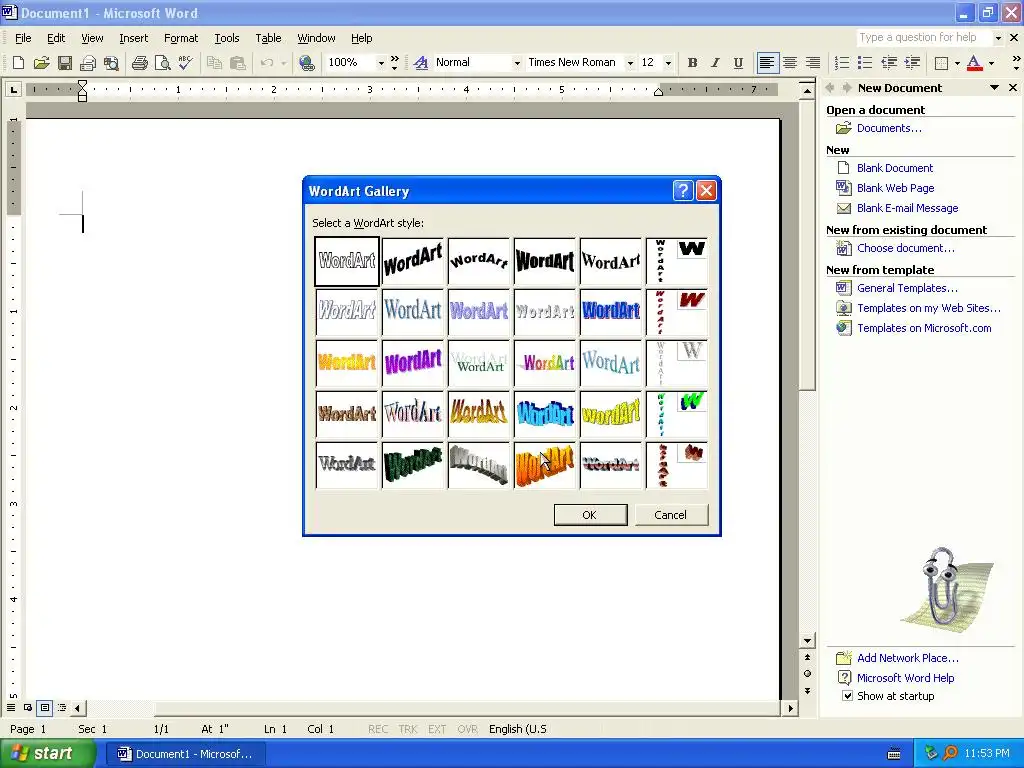The width and height of the screenshot is (1024, 768).
Task: Open the Zoom 100% dropdown
Action: [x=381, y=63]
